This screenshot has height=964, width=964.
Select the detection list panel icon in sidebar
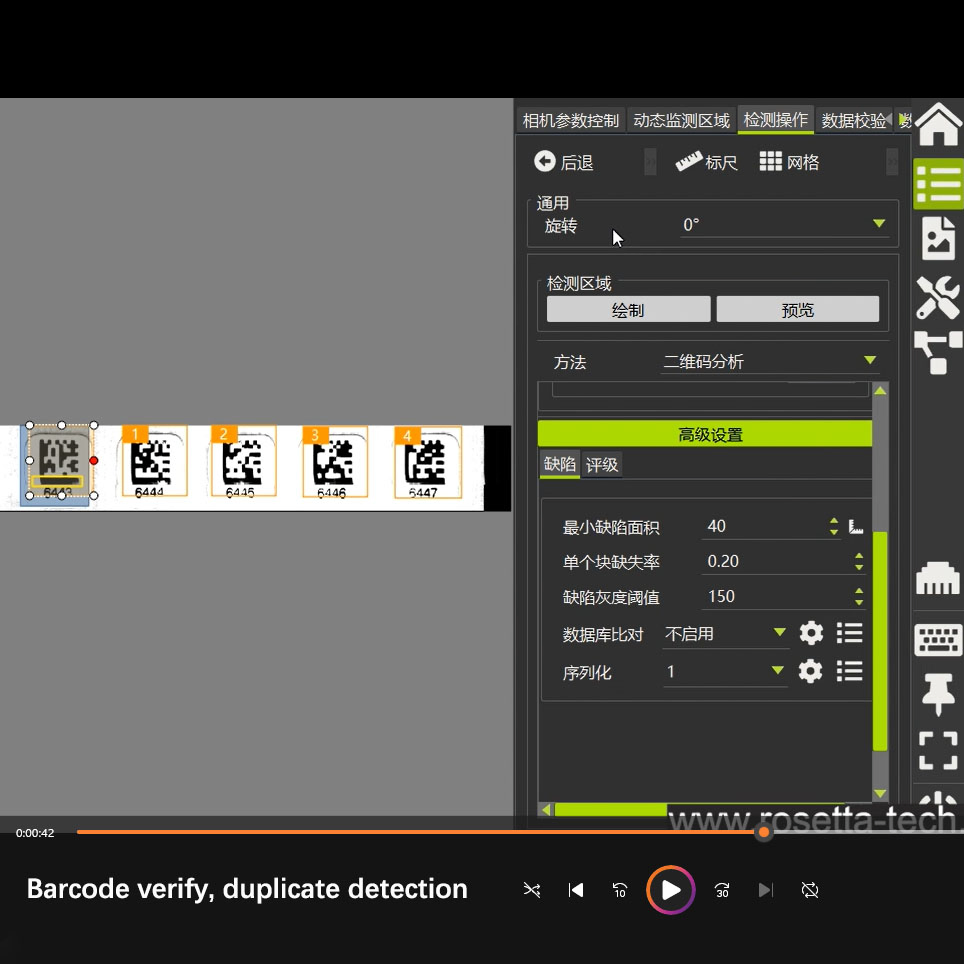click(937, 183)
